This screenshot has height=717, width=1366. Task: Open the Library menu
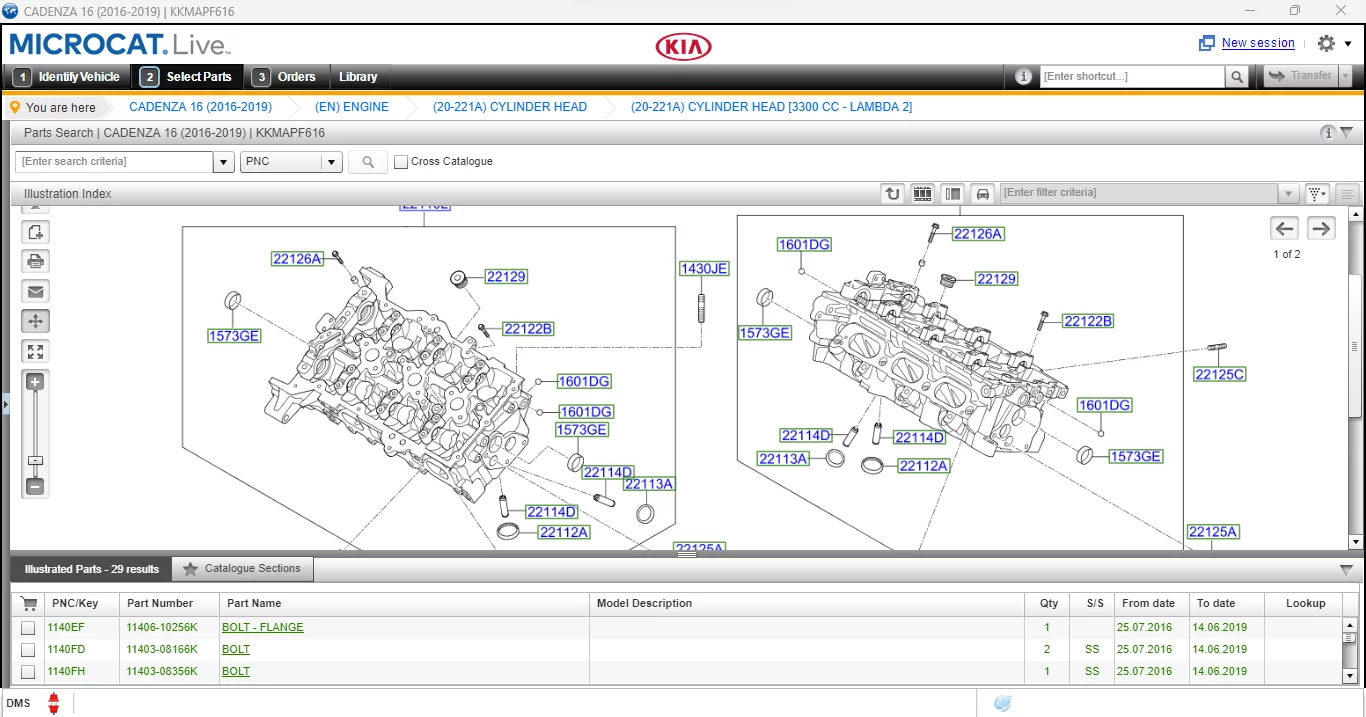359,76
